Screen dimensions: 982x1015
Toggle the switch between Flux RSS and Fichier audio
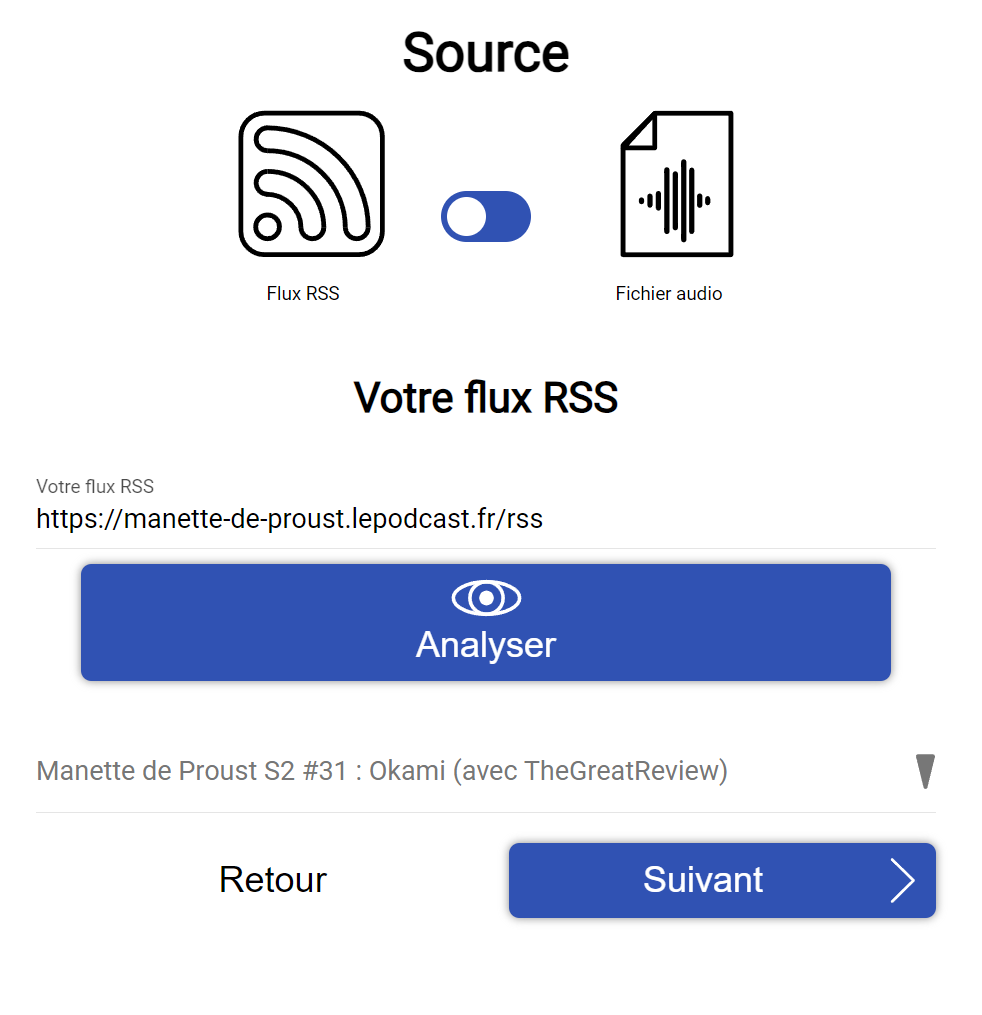[x=485, y=216]
